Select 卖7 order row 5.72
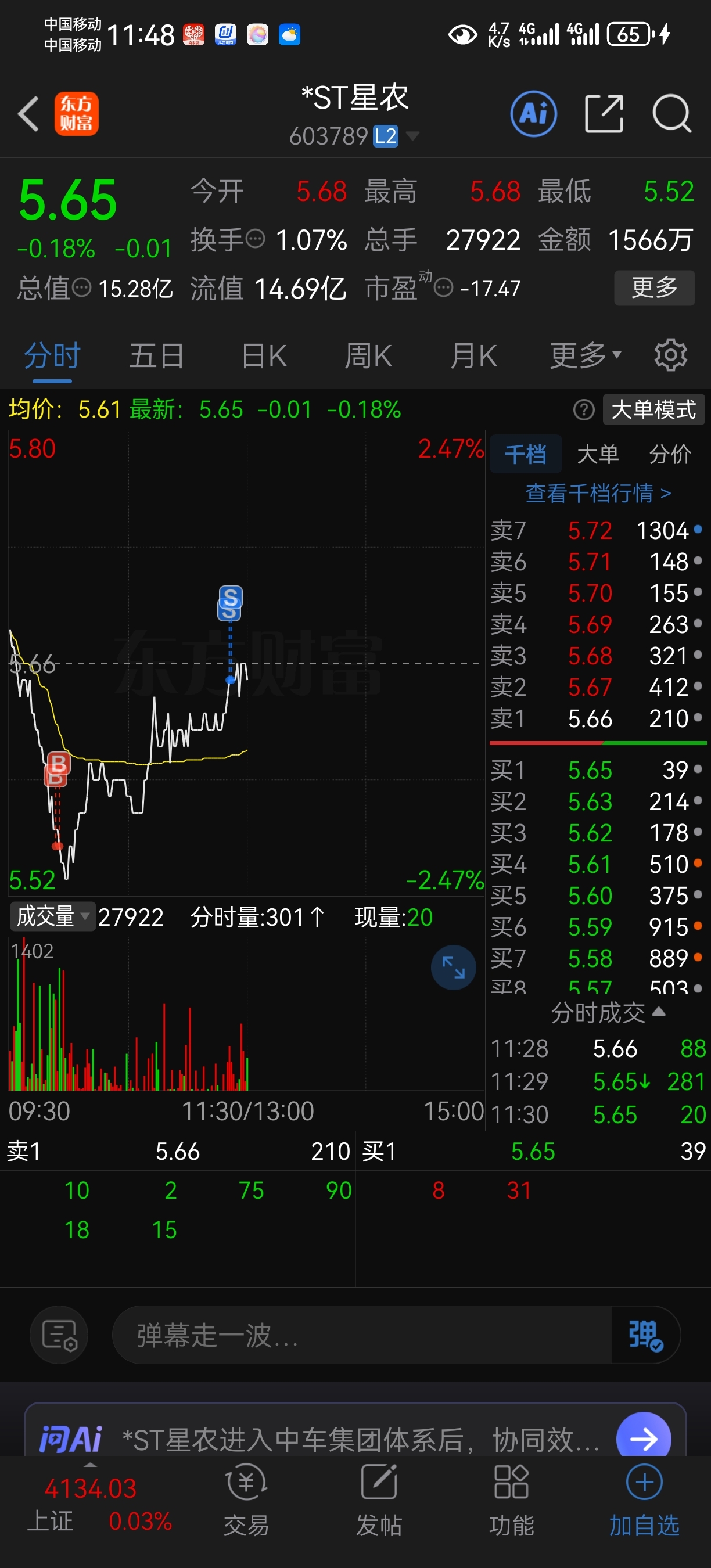 [597, 530]
